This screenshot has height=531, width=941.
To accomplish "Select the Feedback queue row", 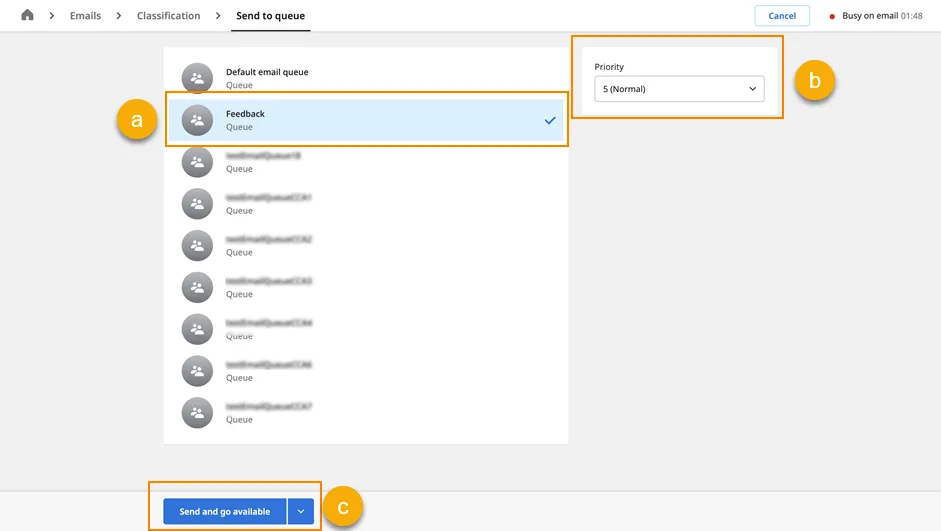I will point(366,120).
